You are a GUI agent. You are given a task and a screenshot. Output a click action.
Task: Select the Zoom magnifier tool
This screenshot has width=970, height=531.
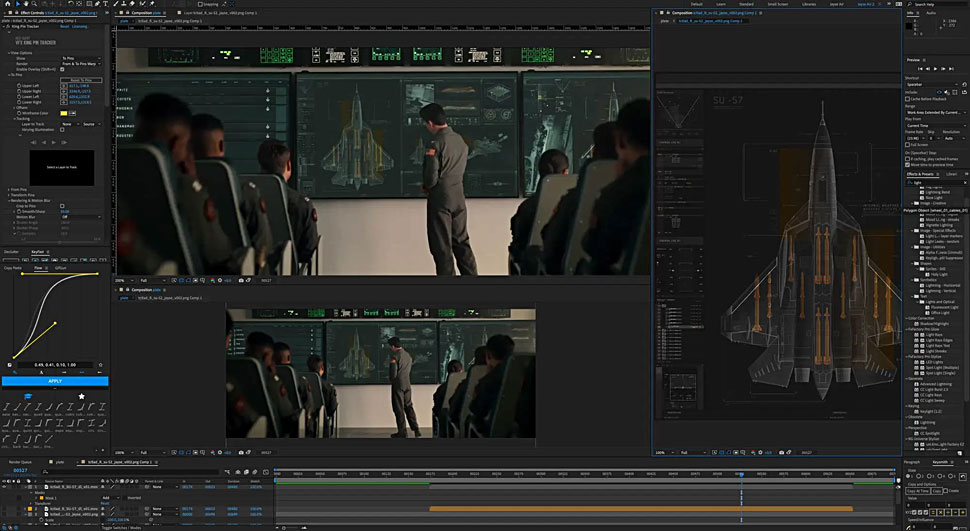pos(34,4)
